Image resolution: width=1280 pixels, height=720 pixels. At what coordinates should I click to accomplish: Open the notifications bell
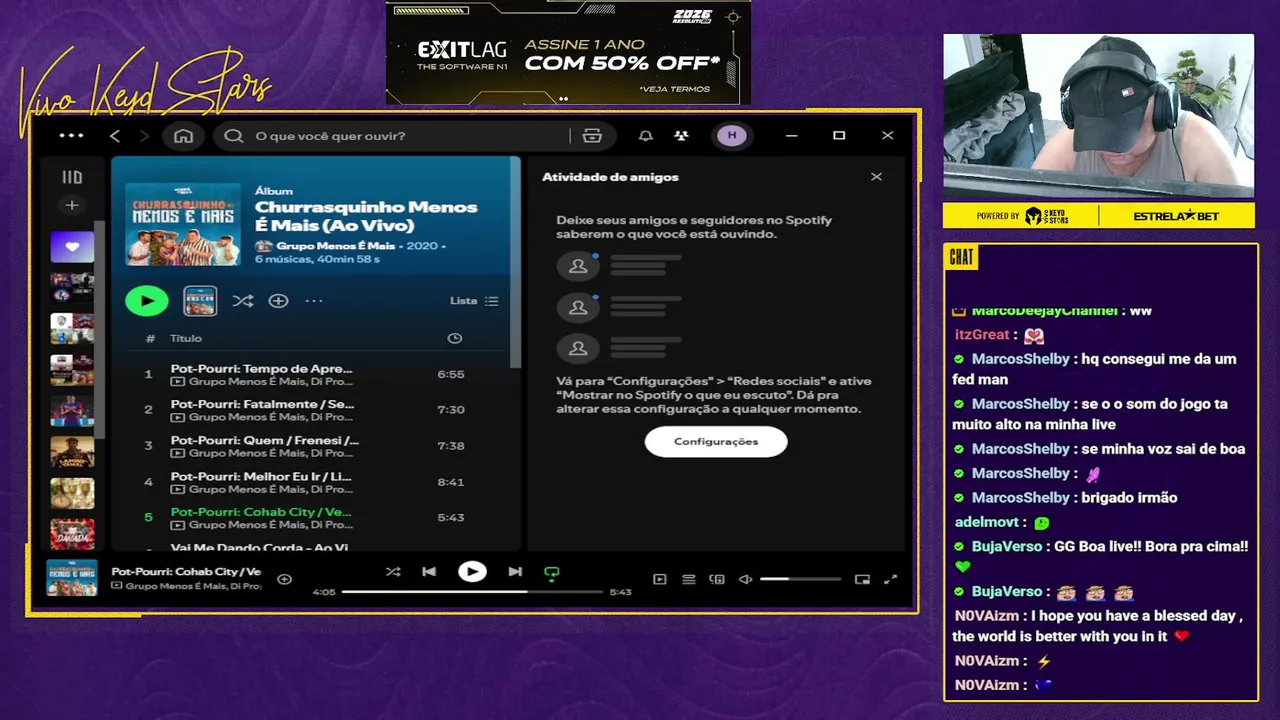[646, 136]
